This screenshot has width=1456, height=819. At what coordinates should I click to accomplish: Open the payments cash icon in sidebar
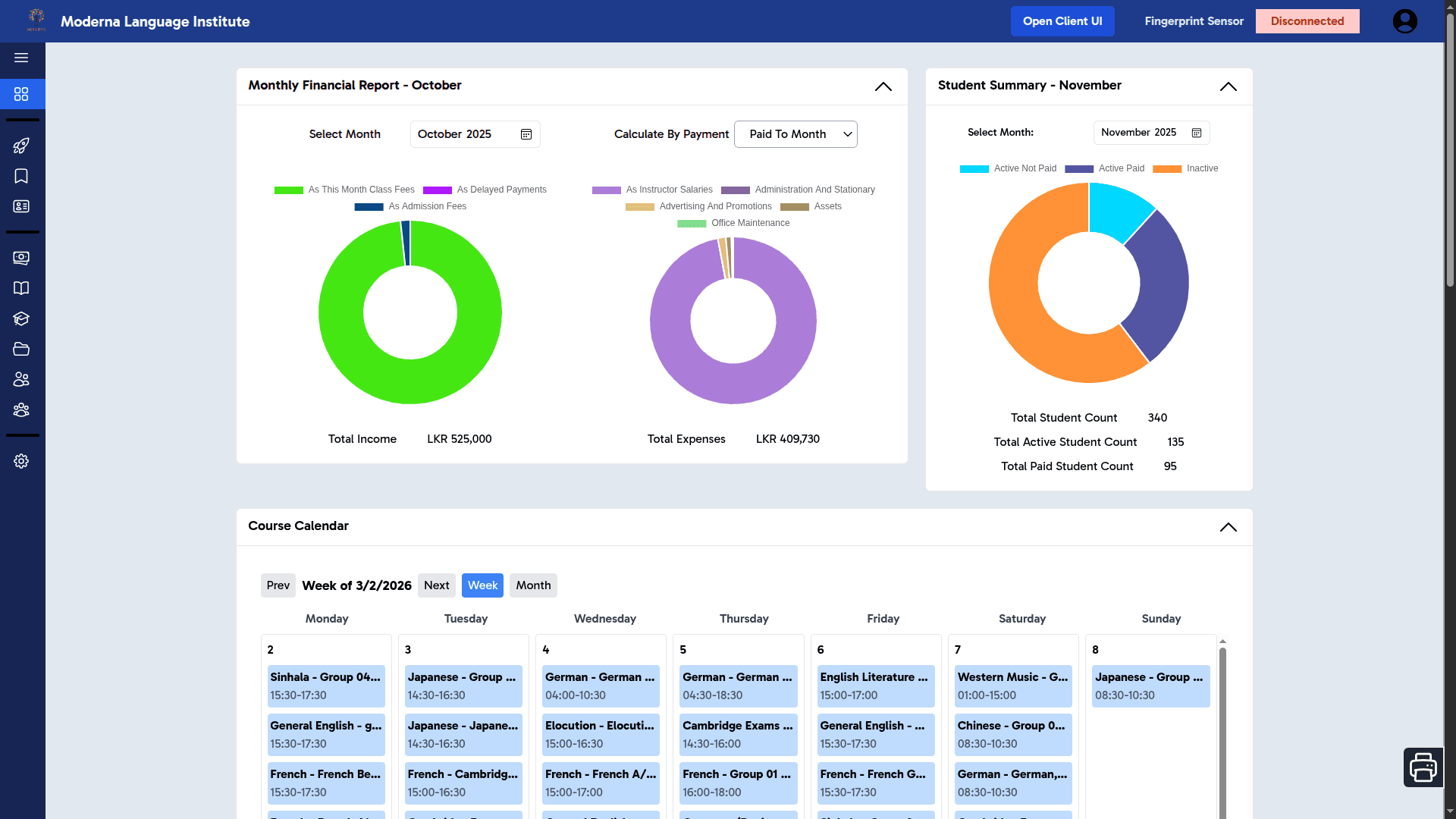pos(21,258)
